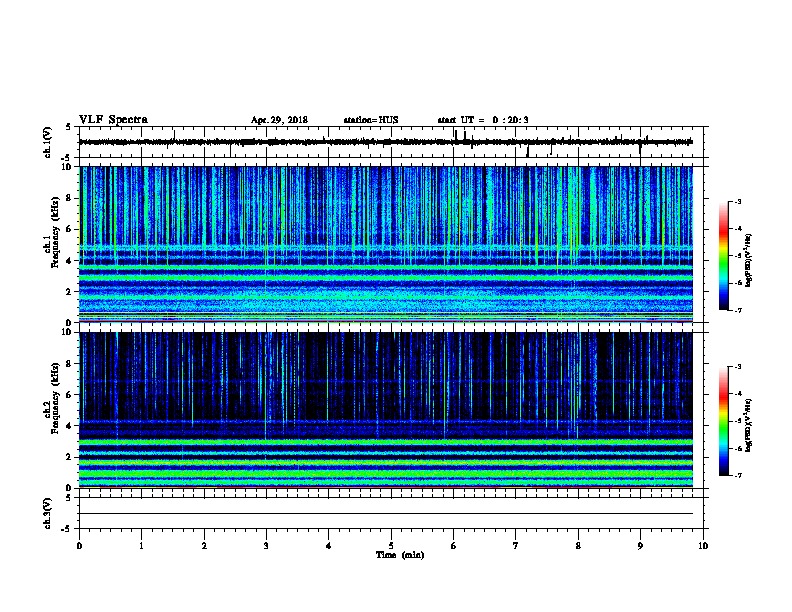Click the ch.1 colorbar "log(PSD)" unit label

(x=749, y=260)
